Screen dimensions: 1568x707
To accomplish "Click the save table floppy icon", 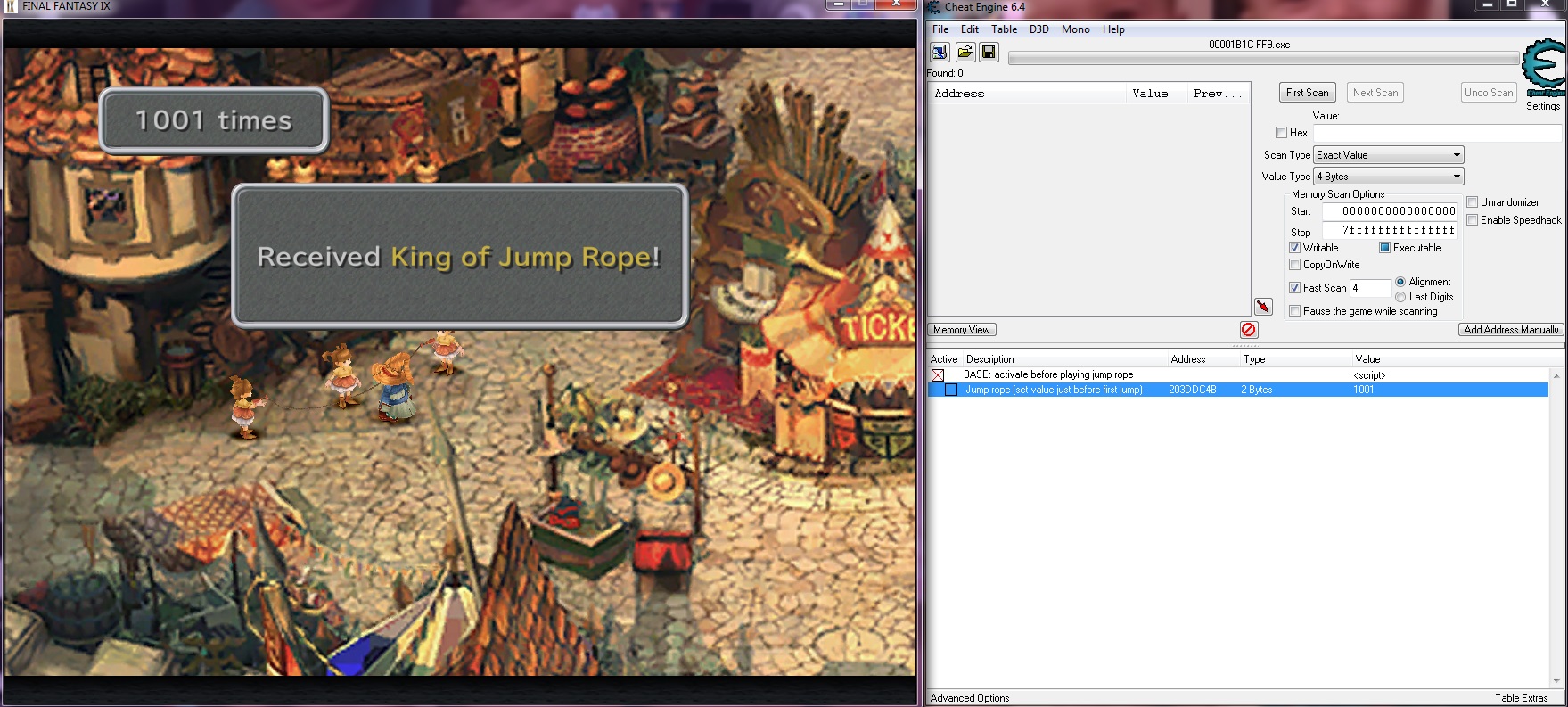I will point(989,53).
